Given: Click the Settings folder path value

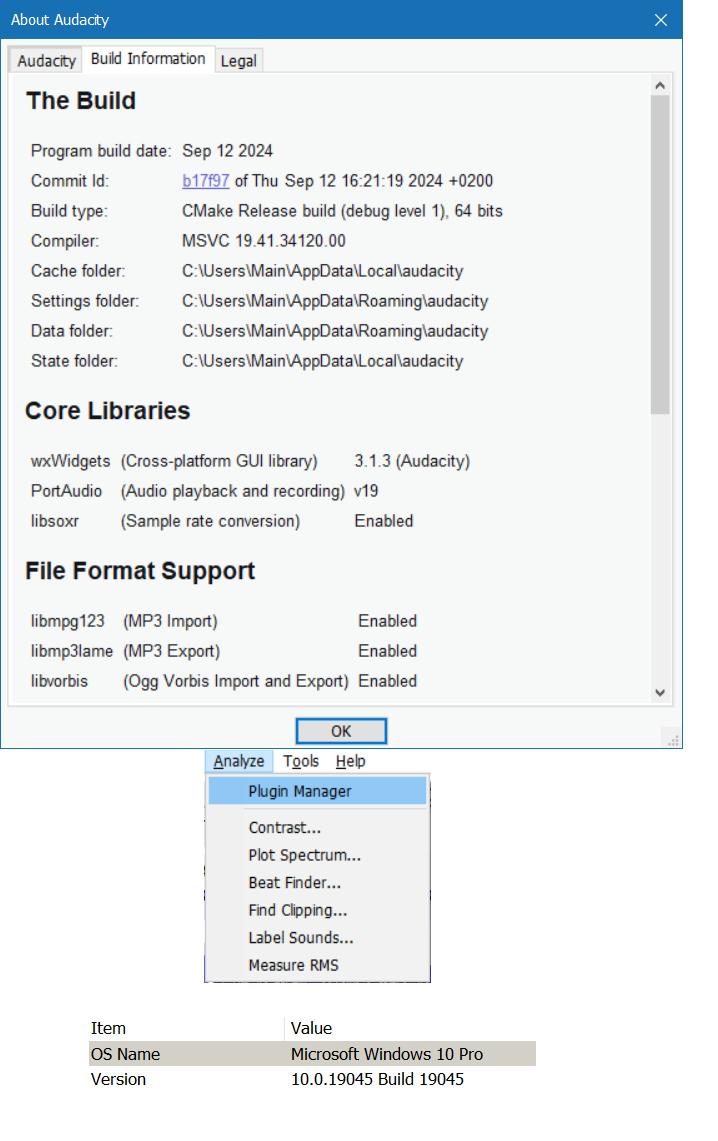Looking at the screenshot, I should [335, 301].
